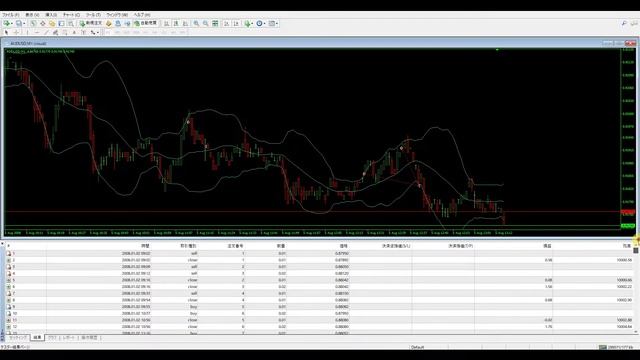Toggle the 自動売買 (AutoTrading) button
640x360 pixels.
(x=145, y=23)
